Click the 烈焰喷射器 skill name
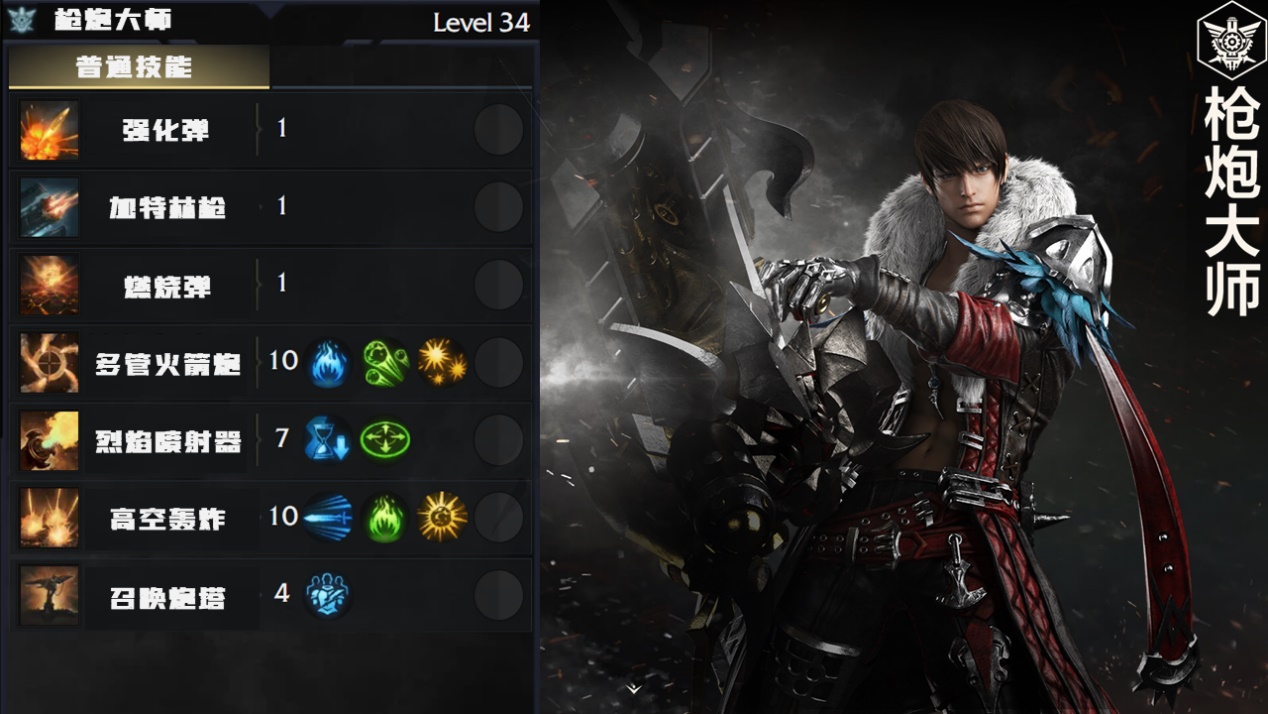The height and width of the screenshot is (714, 1268). 168,441
